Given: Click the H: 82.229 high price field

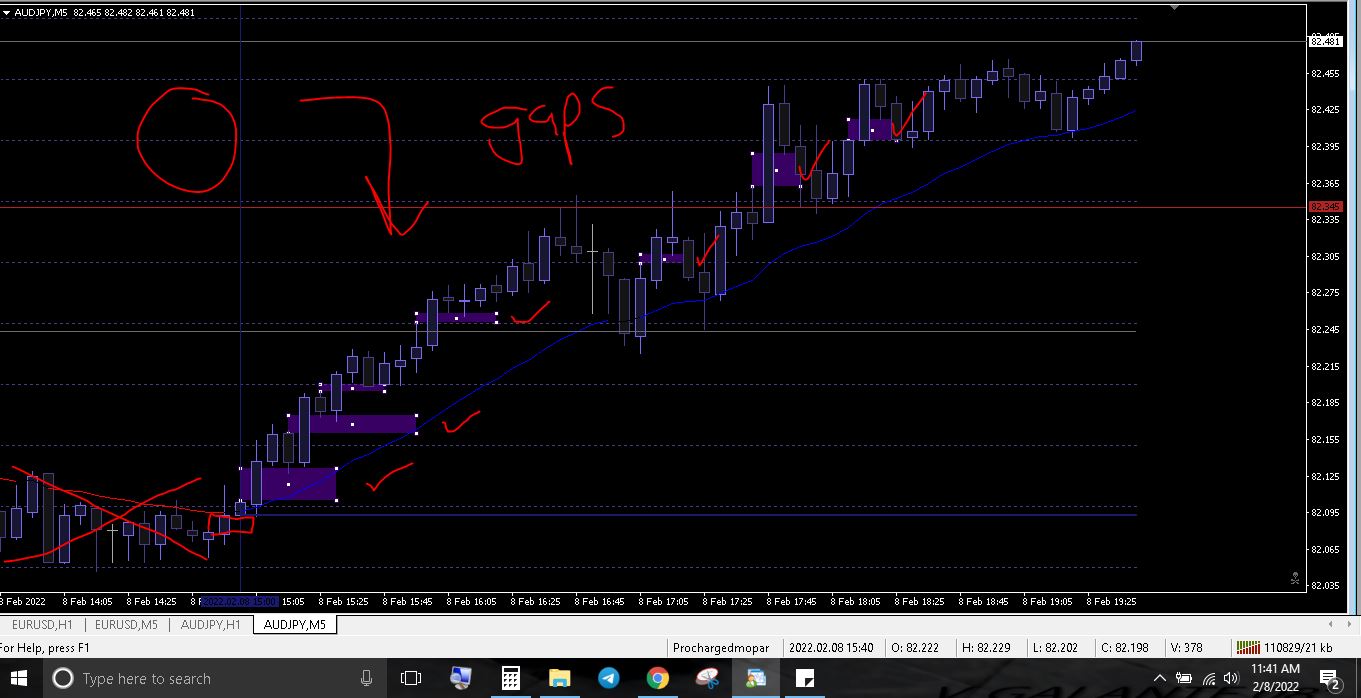Looking at the screenshot, I should point(986,648).
